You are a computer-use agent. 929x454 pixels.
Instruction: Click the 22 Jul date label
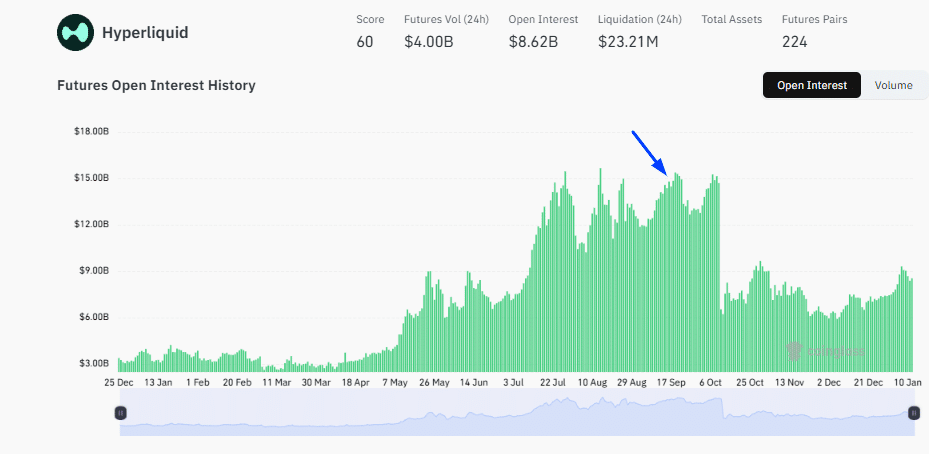[x=553, y=383]
